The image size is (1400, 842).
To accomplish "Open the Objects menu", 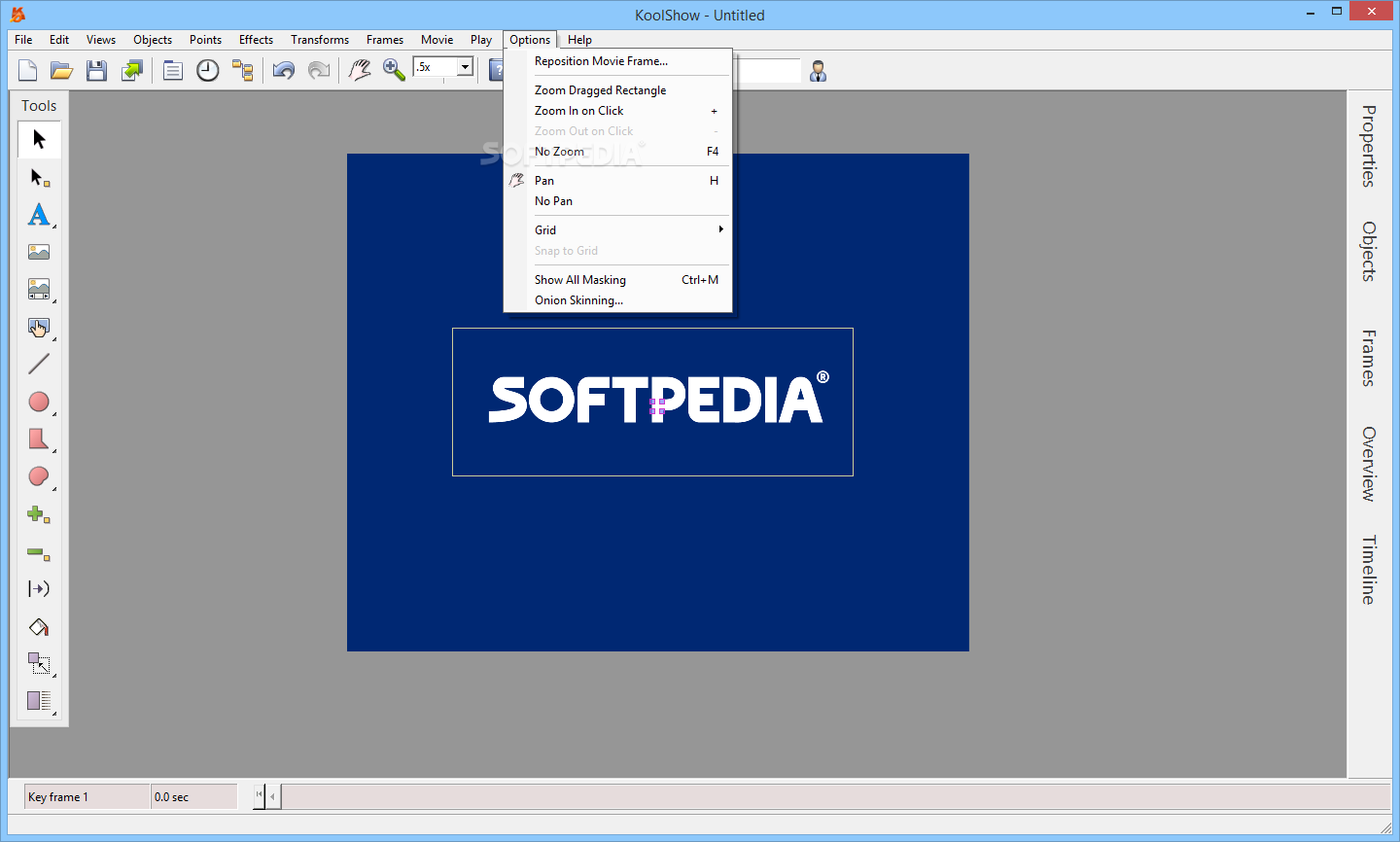I will (153, 40).
